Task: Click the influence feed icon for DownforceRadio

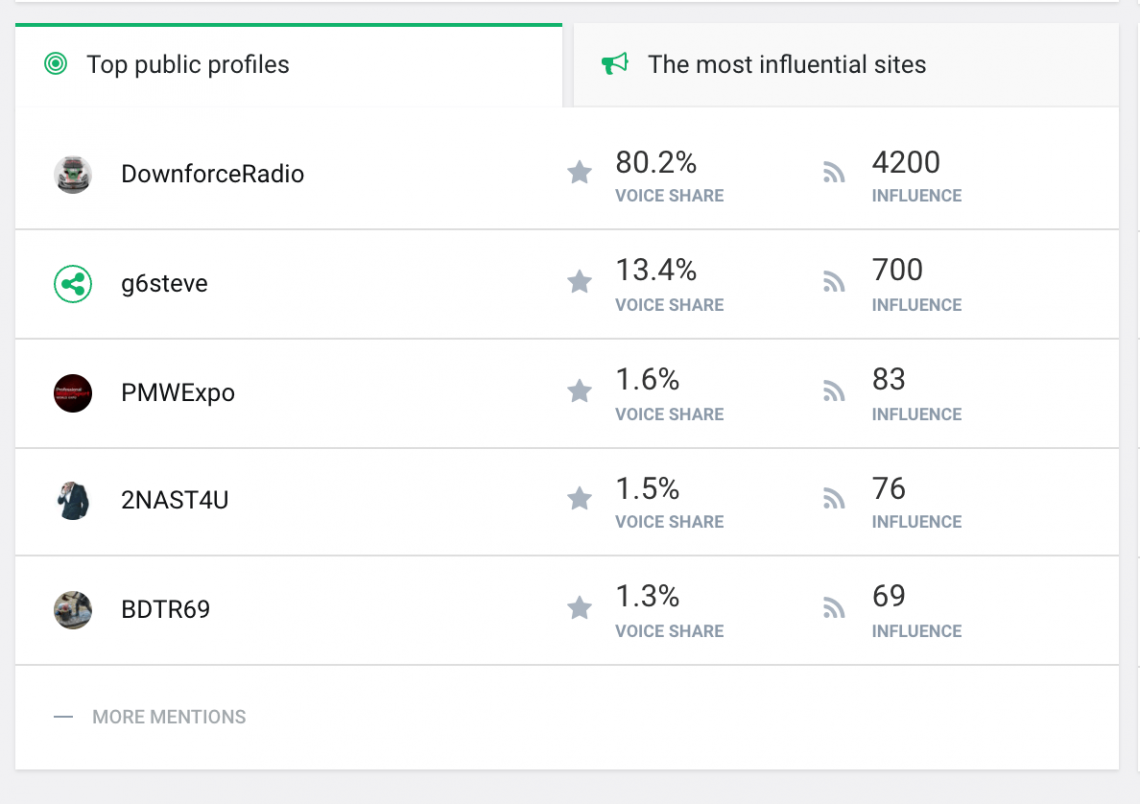Action: click(x=834, y=173)
